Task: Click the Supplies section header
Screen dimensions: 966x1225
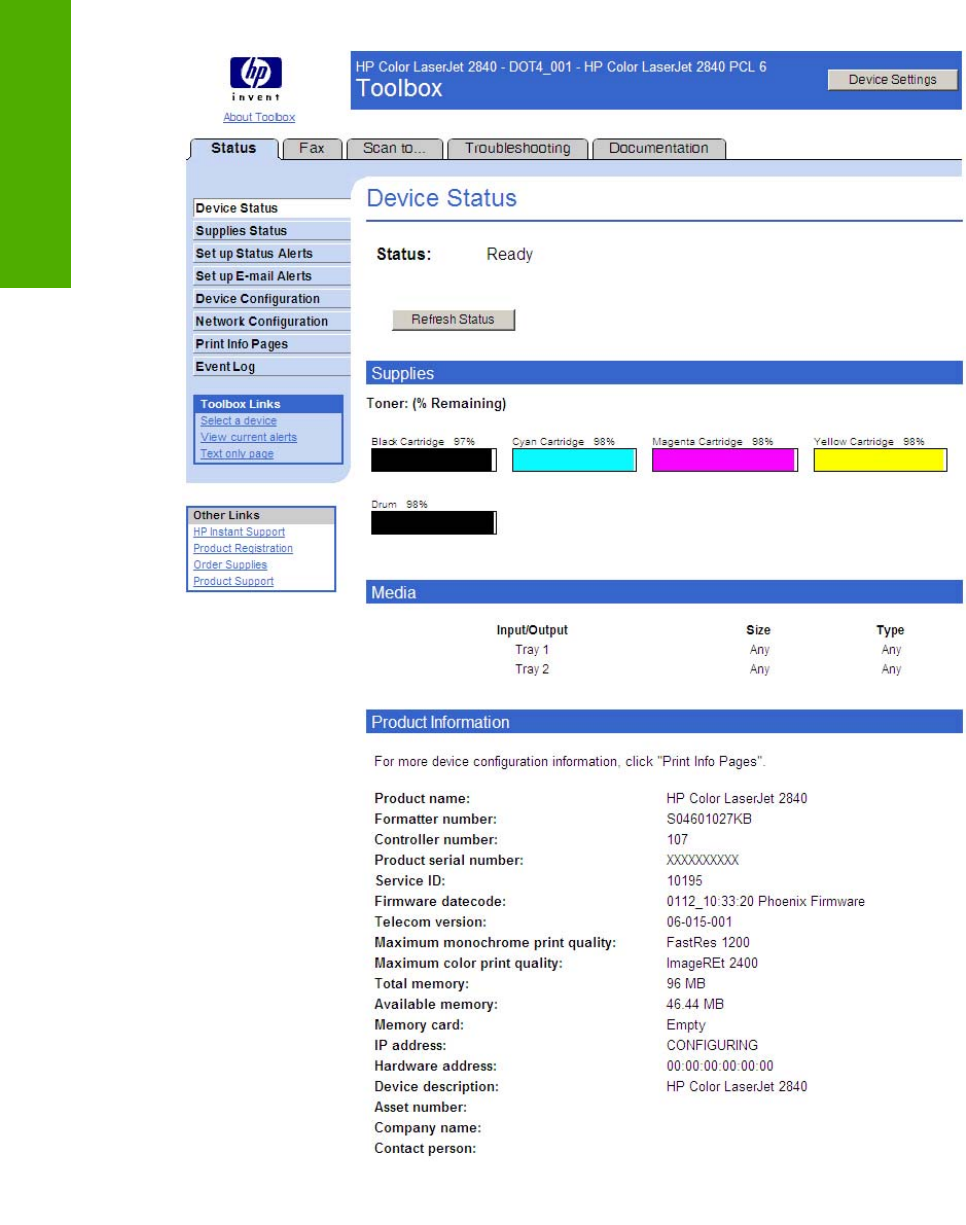Action: (664, 374)
